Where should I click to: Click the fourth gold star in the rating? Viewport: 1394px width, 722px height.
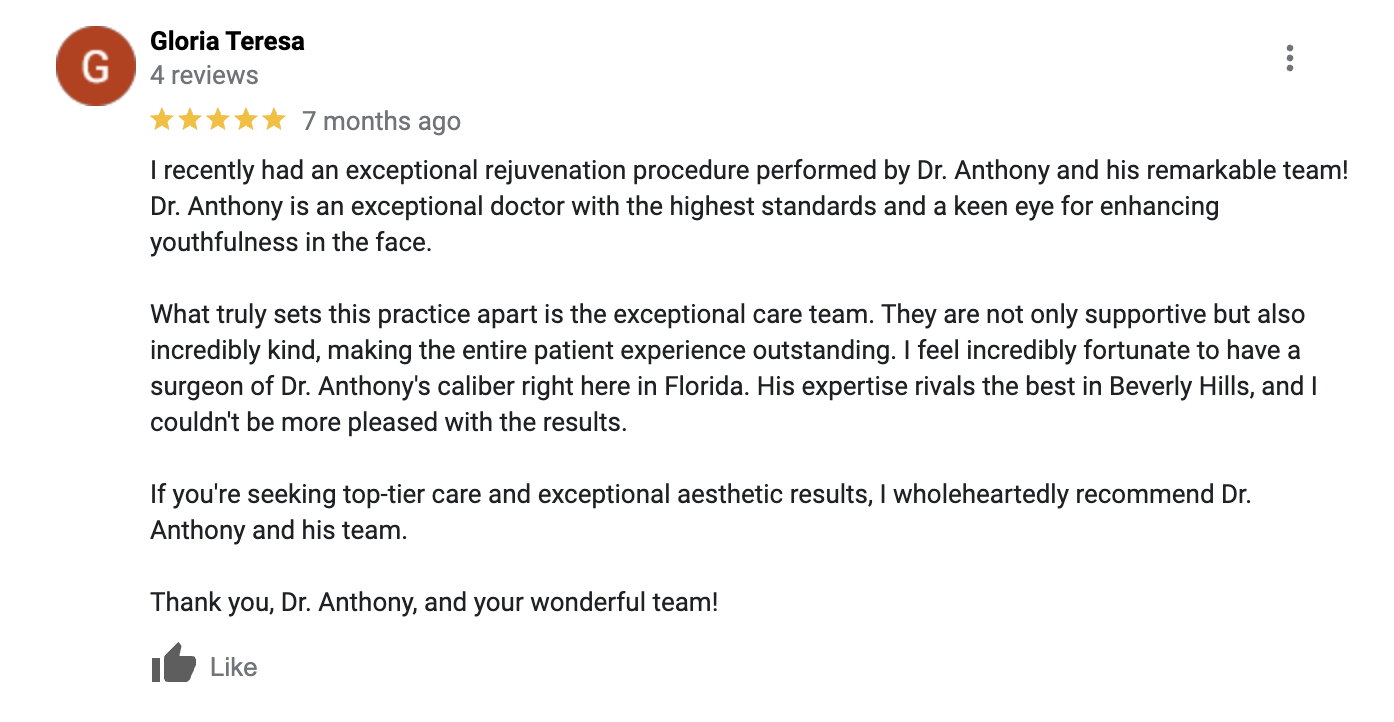coord(246,121)
